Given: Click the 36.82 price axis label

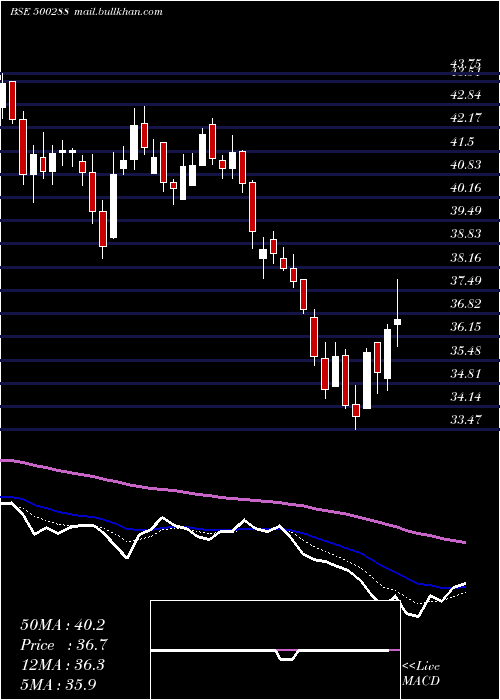Looking at the screenshot, I should (466, 304).
